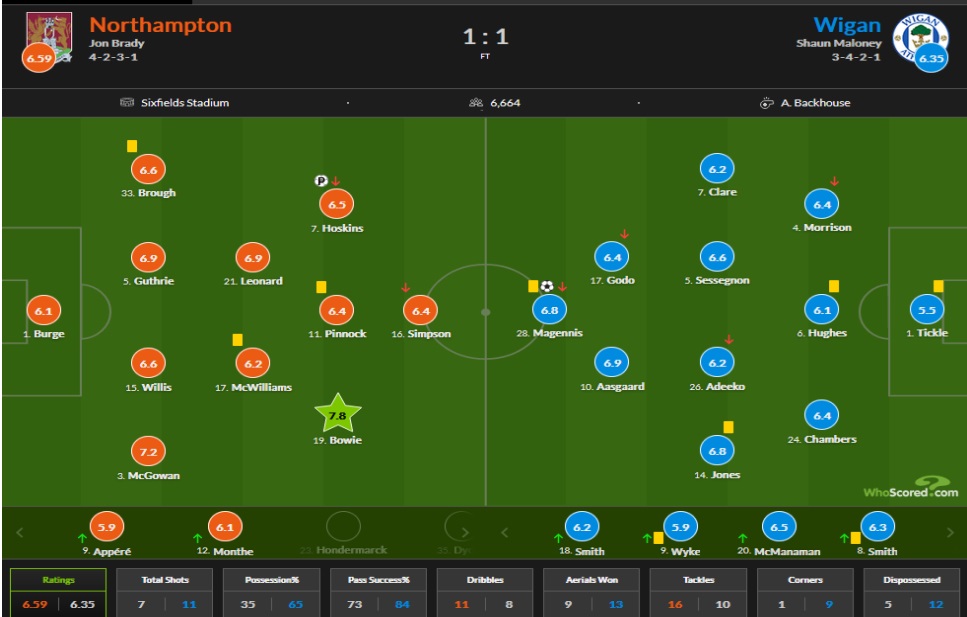Click the Northampton club crest
The width and height of the screenshot is (967, 617).
[x=47, y=36]
